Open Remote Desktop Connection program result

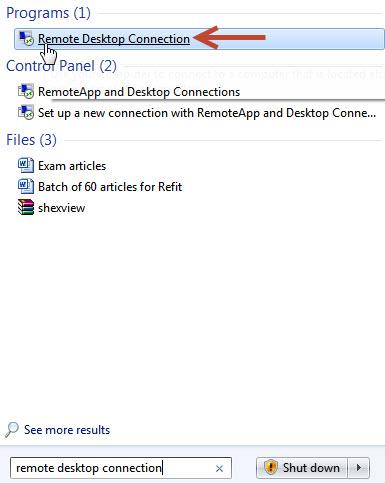pos(199,39)
